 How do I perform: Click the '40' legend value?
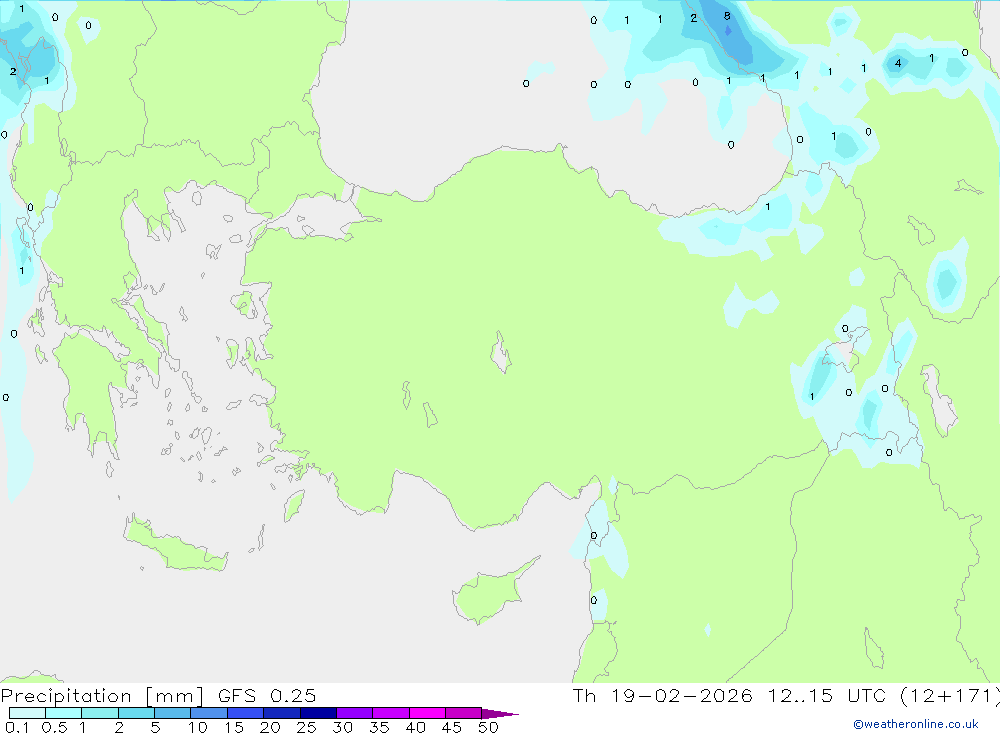point(416,727)
